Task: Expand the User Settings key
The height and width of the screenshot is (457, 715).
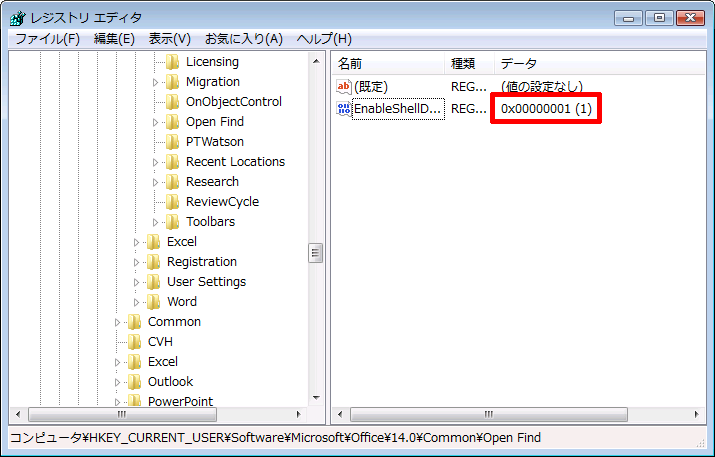Action: [x=136, y=283]
